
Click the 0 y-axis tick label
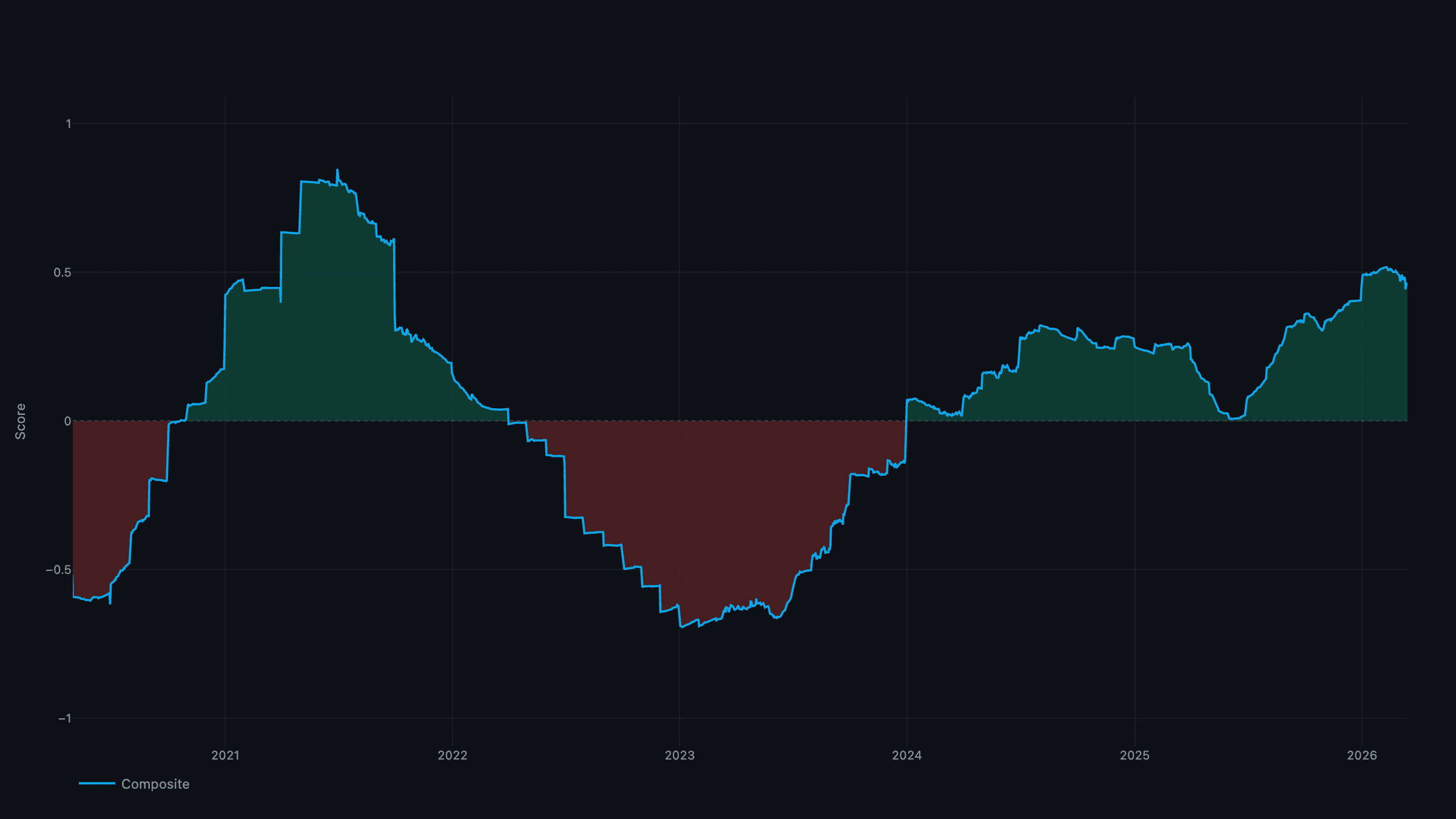68,421
